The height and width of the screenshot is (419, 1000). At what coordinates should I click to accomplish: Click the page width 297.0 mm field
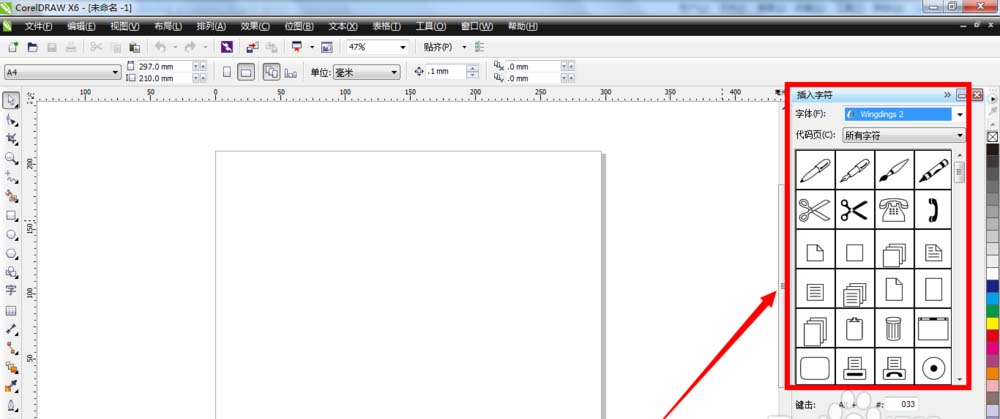[164, 66]
